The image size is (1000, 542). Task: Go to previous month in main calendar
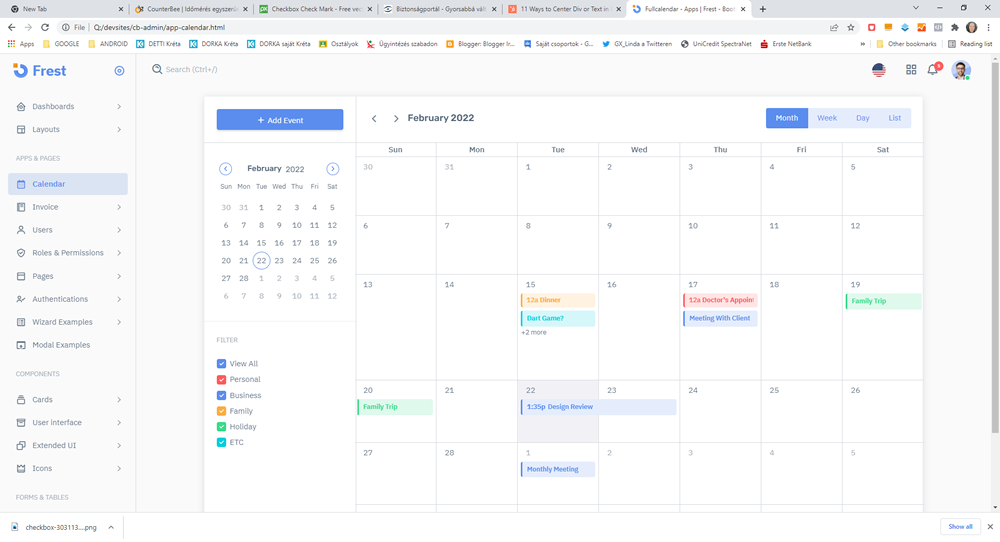[x=374, y=119]
